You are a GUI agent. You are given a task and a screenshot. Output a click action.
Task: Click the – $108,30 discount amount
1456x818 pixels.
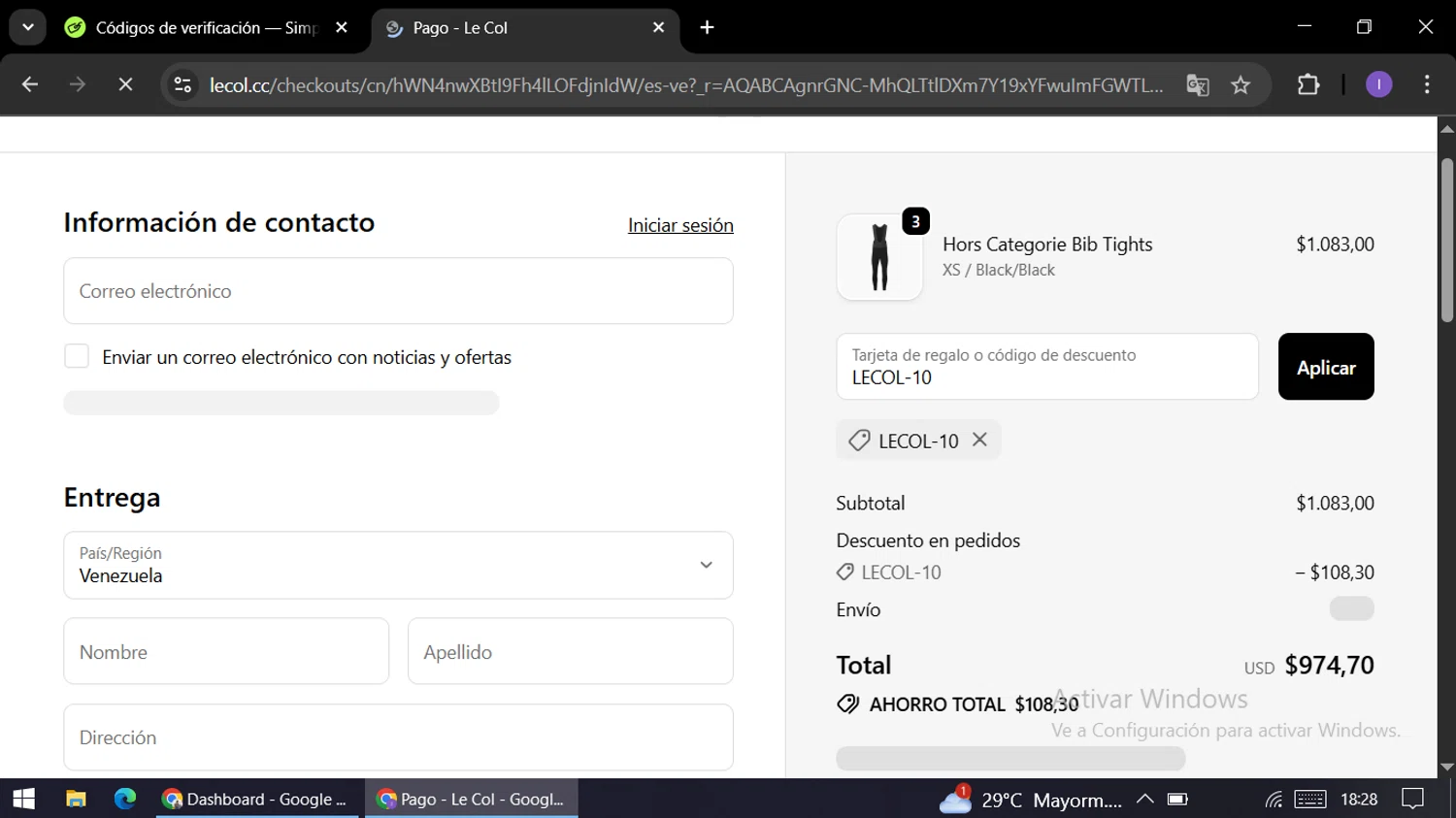[1335, 573]
